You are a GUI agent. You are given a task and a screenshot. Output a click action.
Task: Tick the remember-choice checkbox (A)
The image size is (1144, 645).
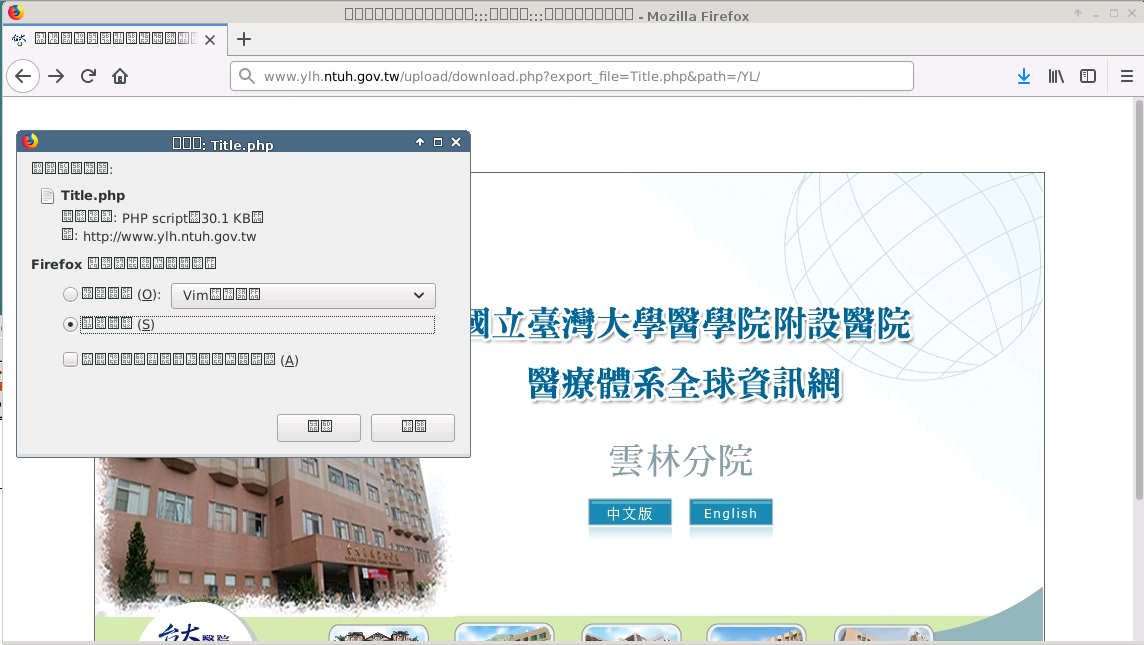[70, 359]
